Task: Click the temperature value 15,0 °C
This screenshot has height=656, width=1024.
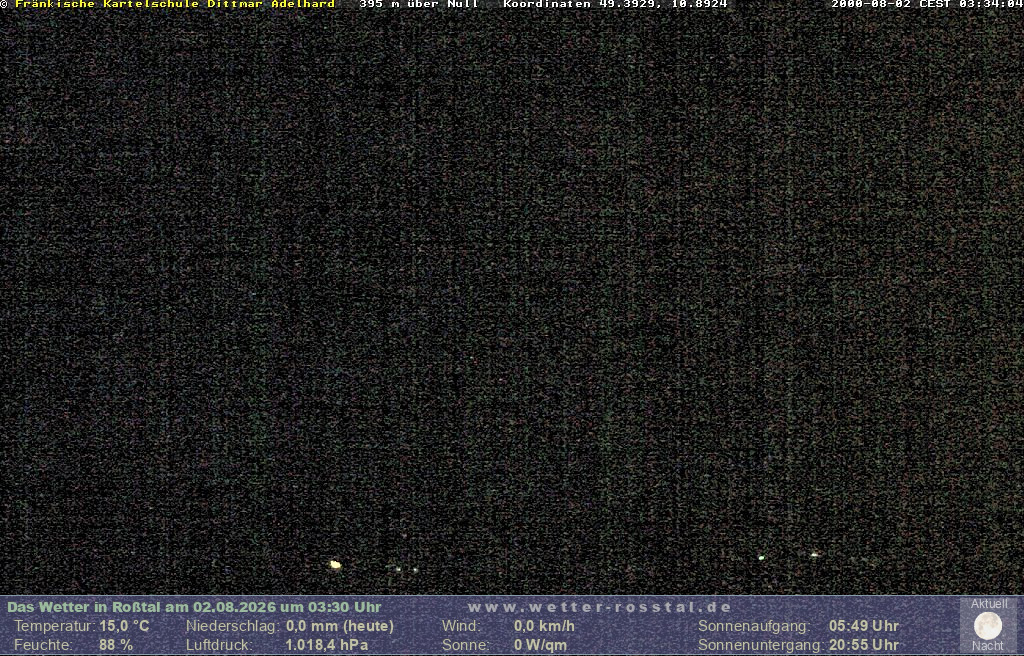Action: click(124, 626)
